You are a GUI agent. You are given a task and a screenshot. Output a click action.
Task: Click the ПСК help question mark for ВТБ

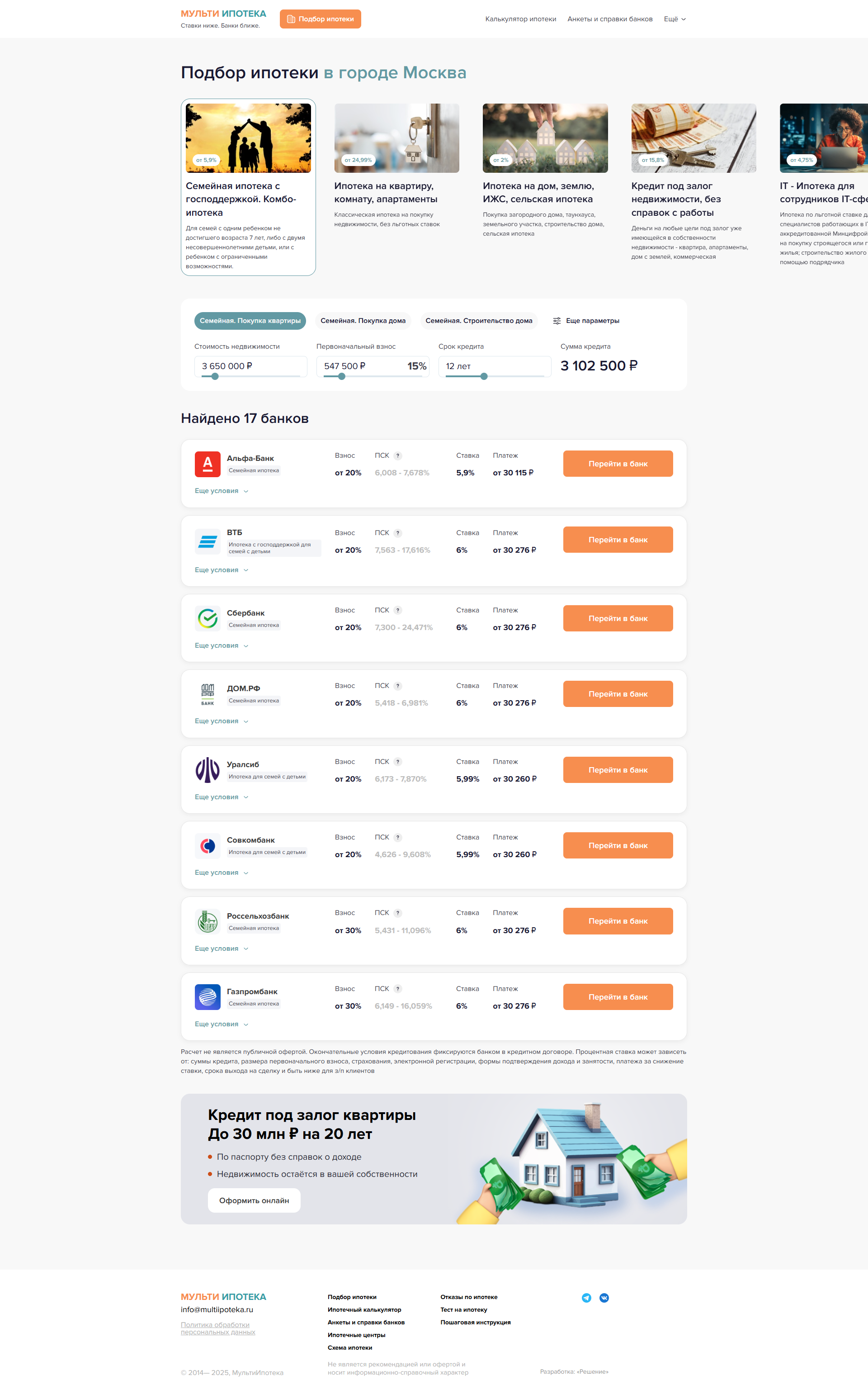pos(398,533)
